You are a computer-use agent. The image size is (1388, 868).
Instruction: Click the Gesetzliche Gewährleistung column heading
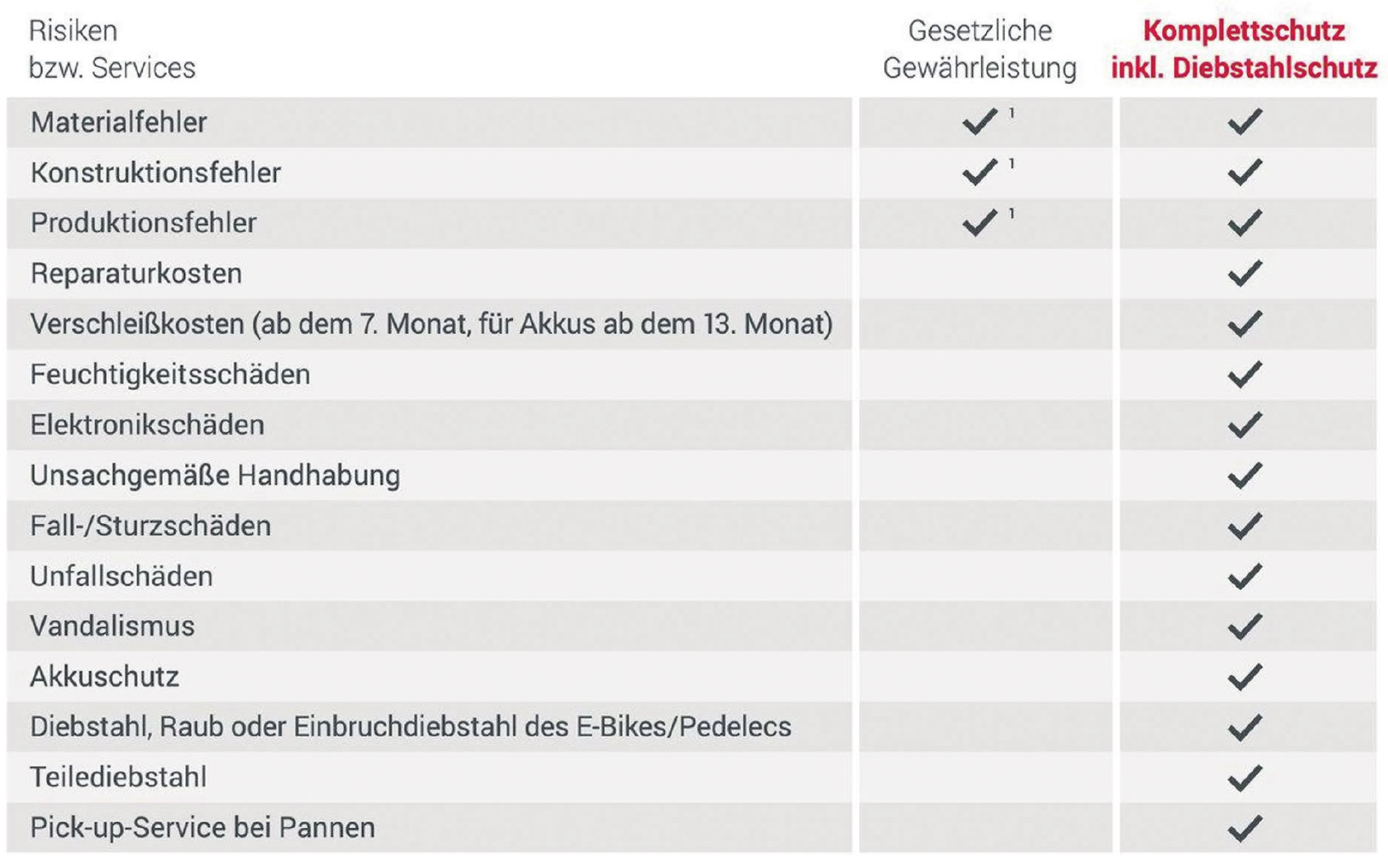click(x=979, y=49)
